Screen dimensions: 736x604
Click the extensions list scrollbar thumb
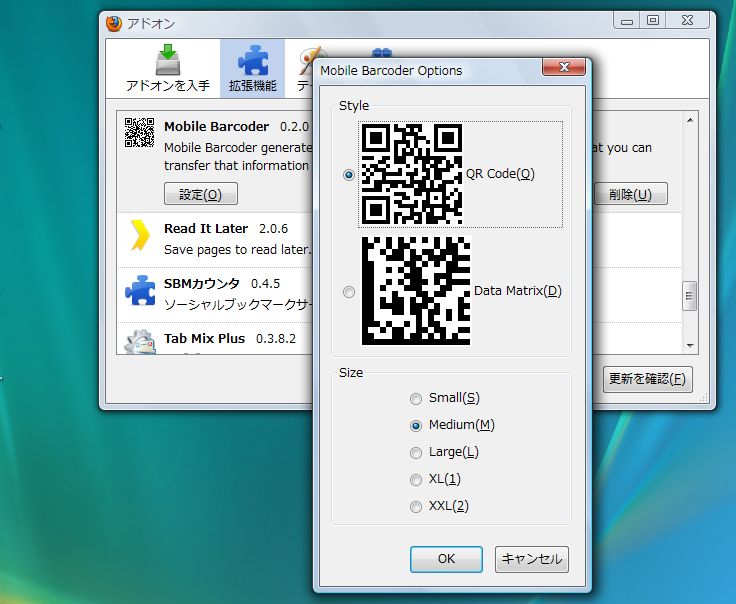(690, 296)
